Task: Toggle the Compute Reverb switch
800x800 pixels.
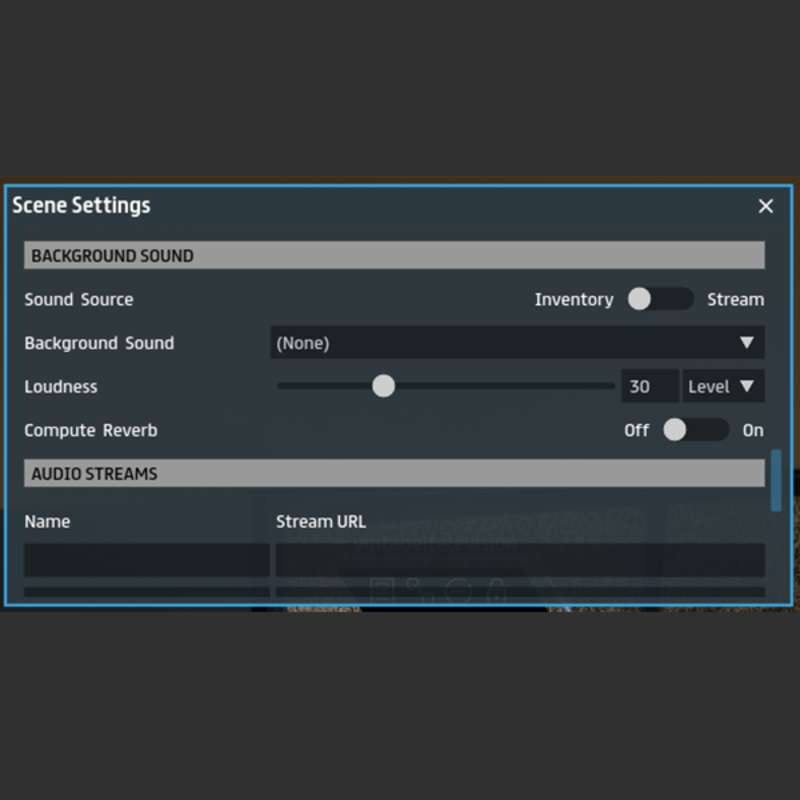Action: click(x=695, y=430)
